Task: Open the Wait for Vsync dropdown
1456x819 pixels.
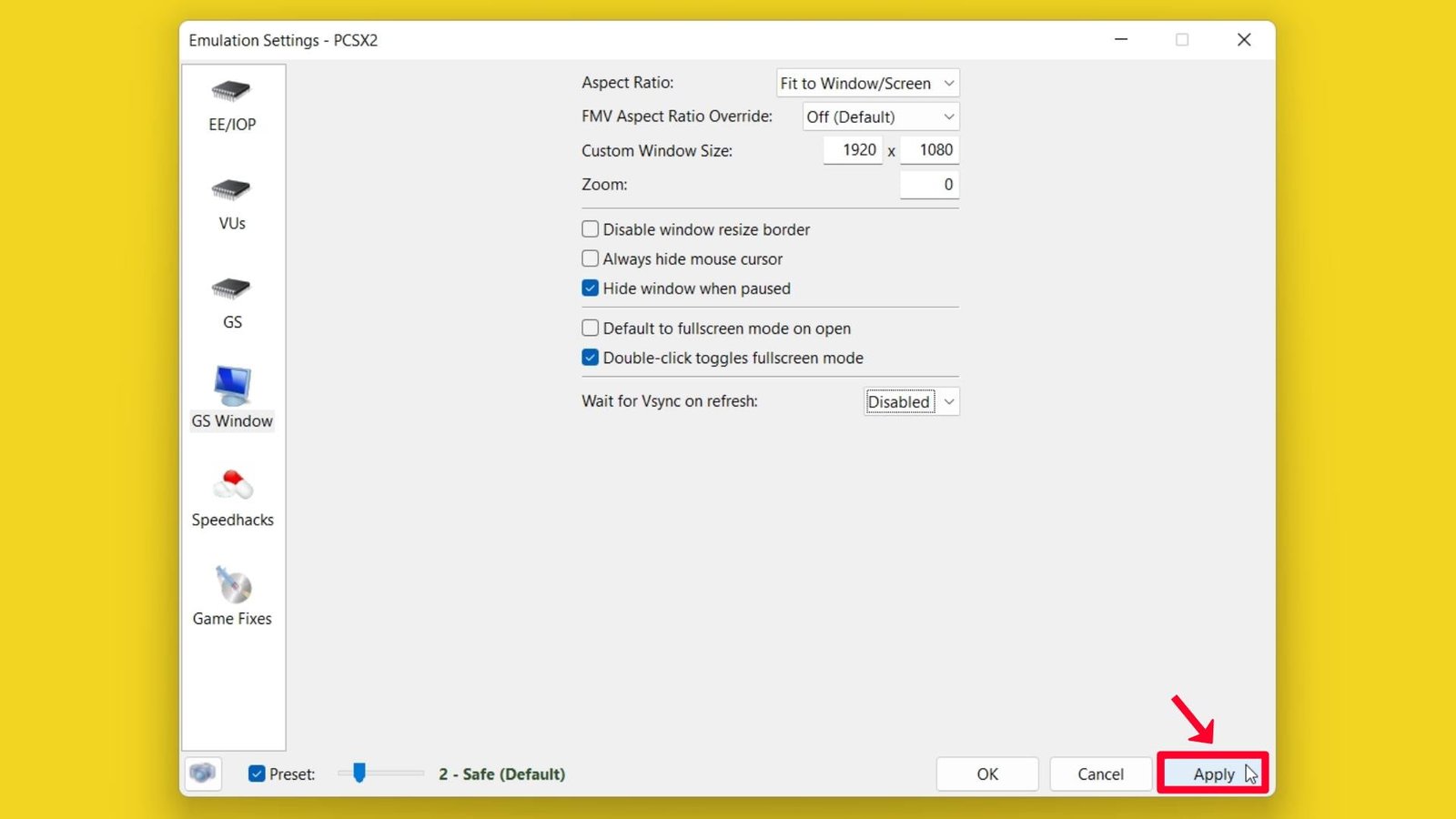Action: pos(912,401)
